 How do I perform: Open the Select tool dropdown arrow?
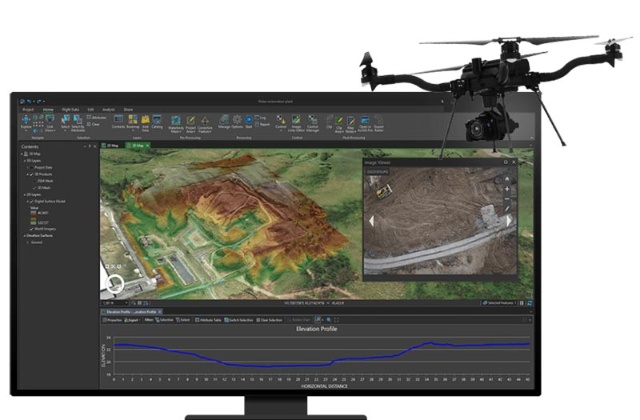click(x=65, y=131)
